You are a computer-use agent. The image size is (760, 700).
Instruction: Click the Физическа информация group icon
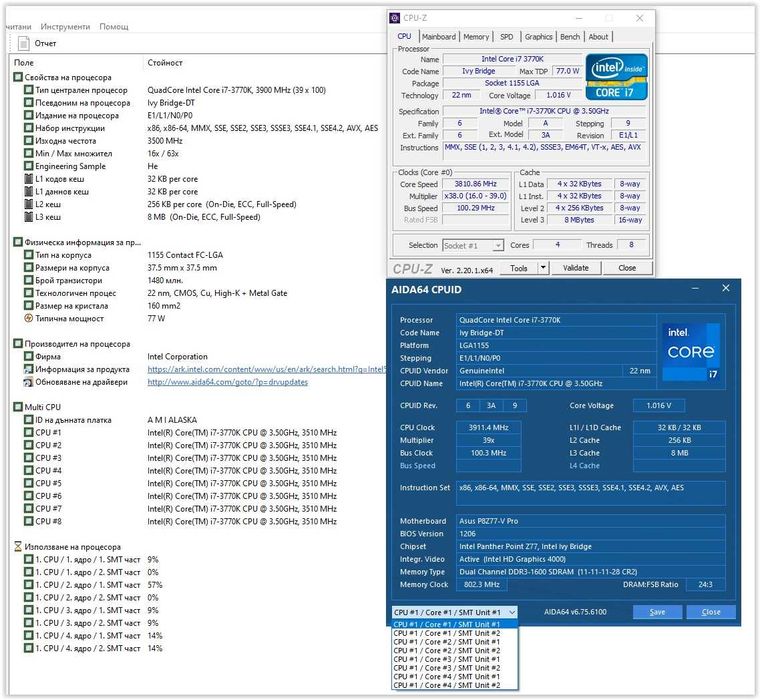click(x=18, y=242)
